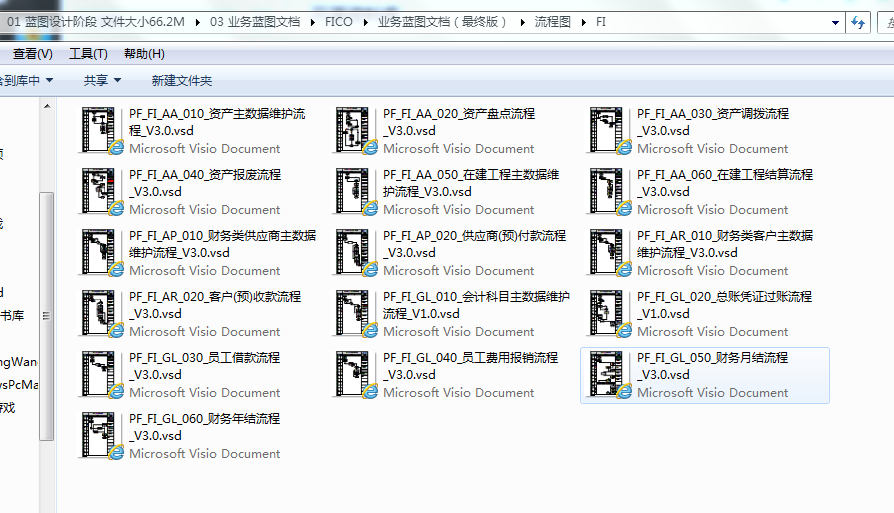Viewport: 894px width, 513px height.
Task: Select the PF_FI_AA_020 资产盘点流程 Visio file icon
Action: (x=357, y=130)
